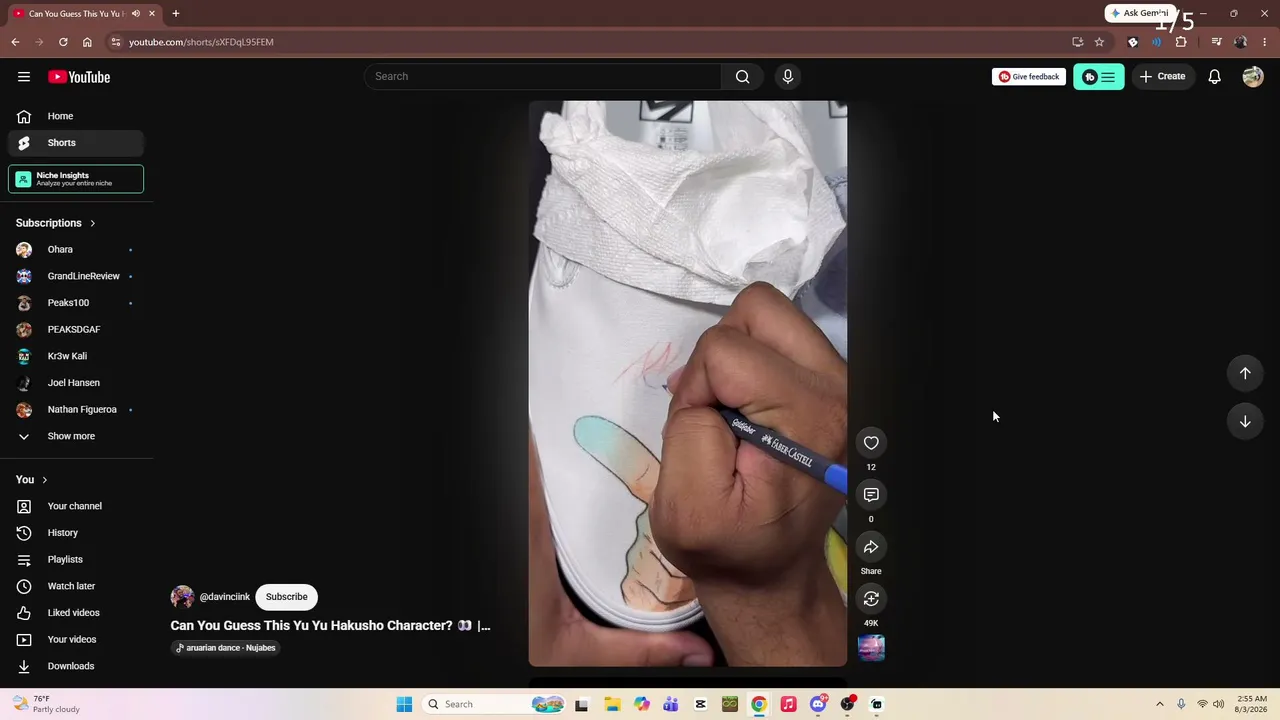Show more subscriptions
The width and height of the screenshot is (1280, 720).
72,436
